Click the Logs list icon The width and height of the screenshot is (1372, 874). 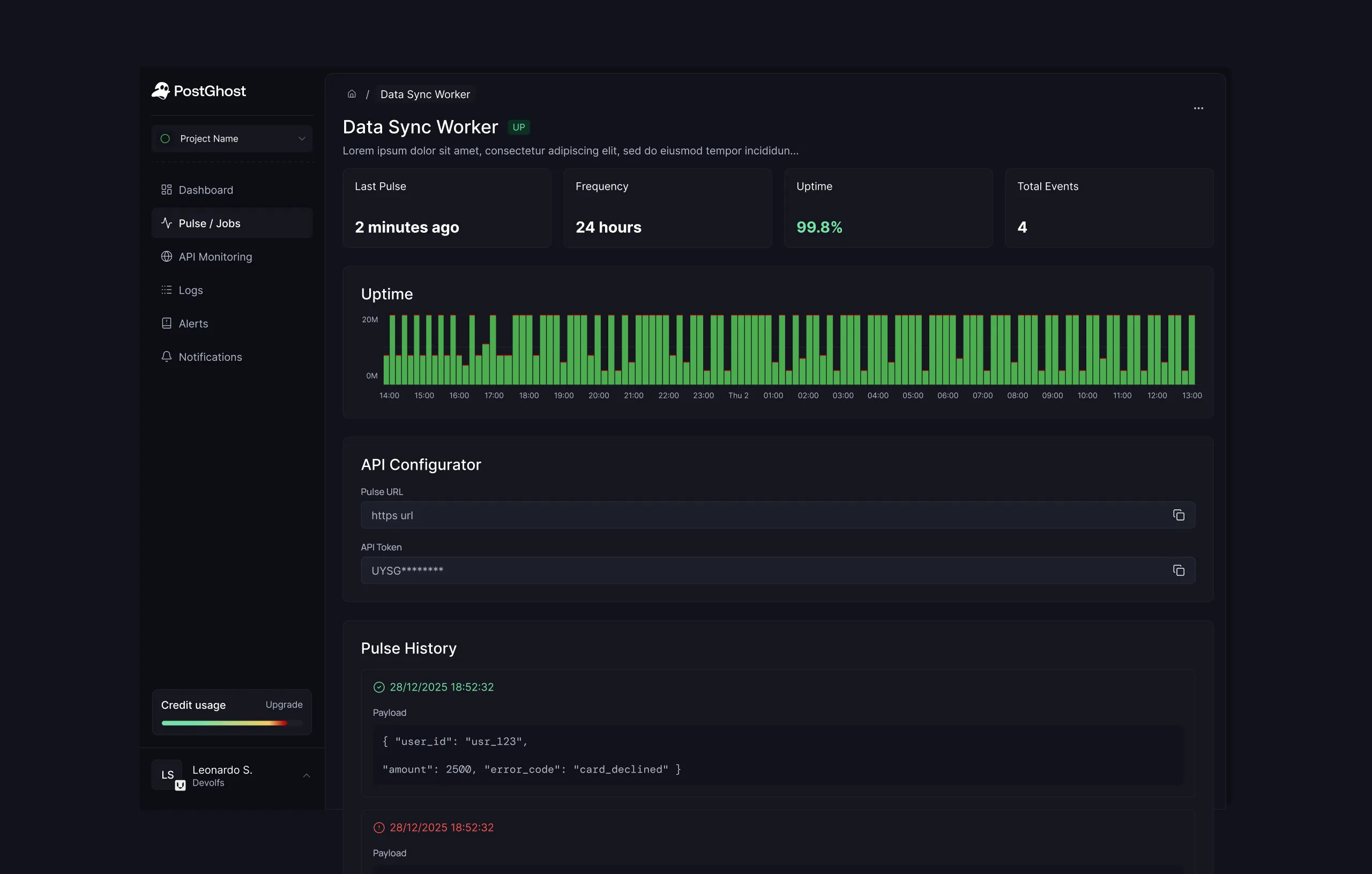pos(166,290)
